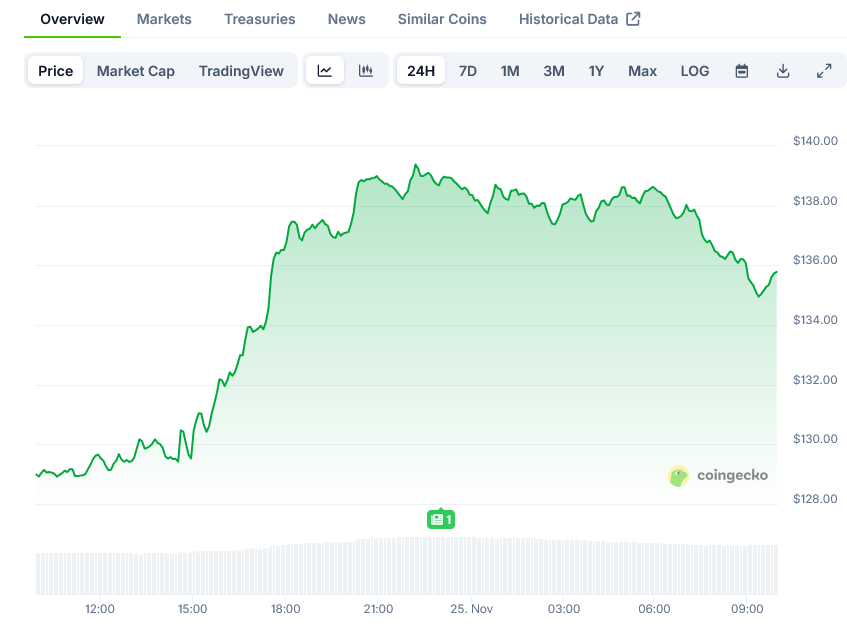Click the news event marker on chart

(441, 519)
